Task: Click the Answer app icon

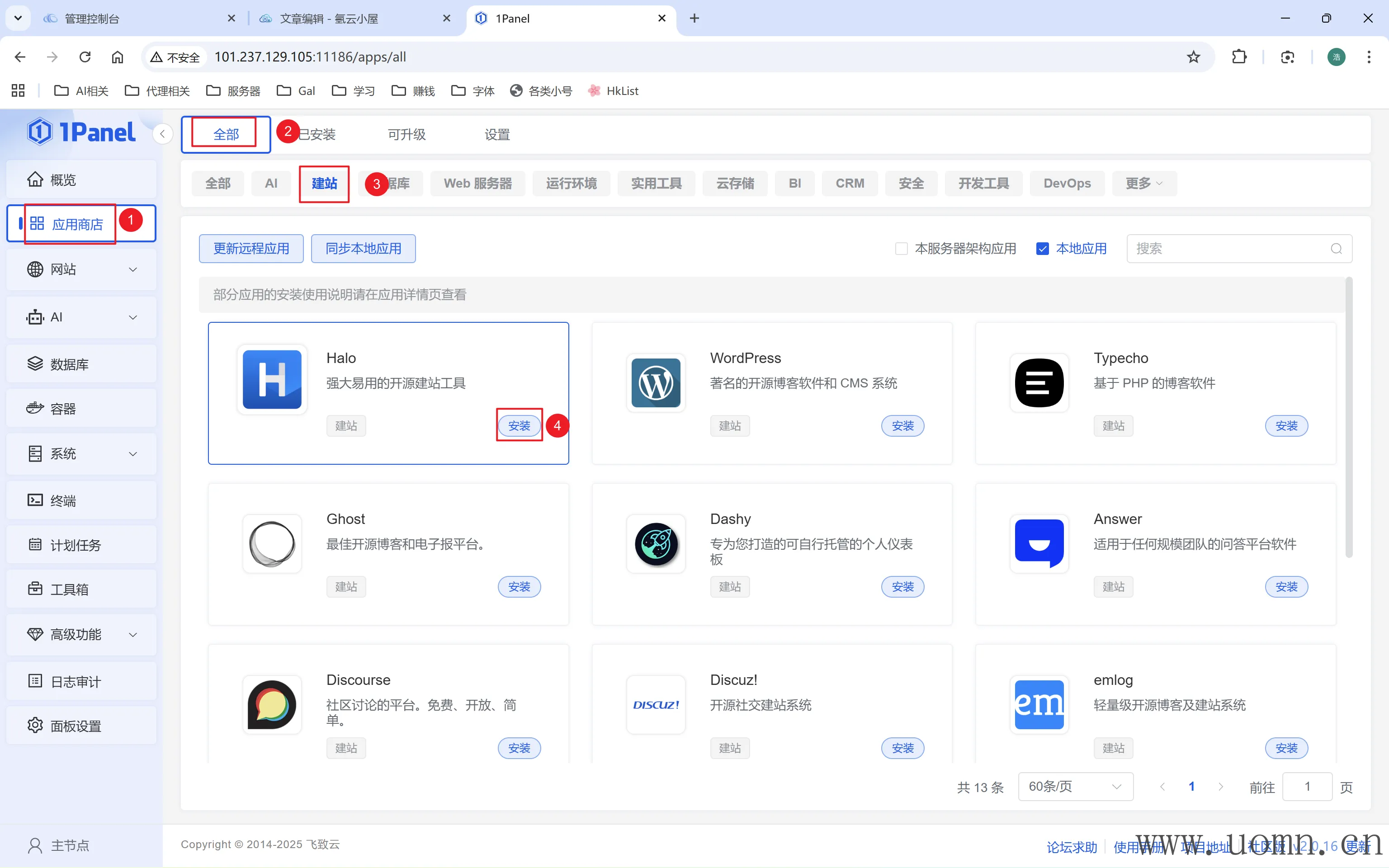Action: coord(1039,543)
